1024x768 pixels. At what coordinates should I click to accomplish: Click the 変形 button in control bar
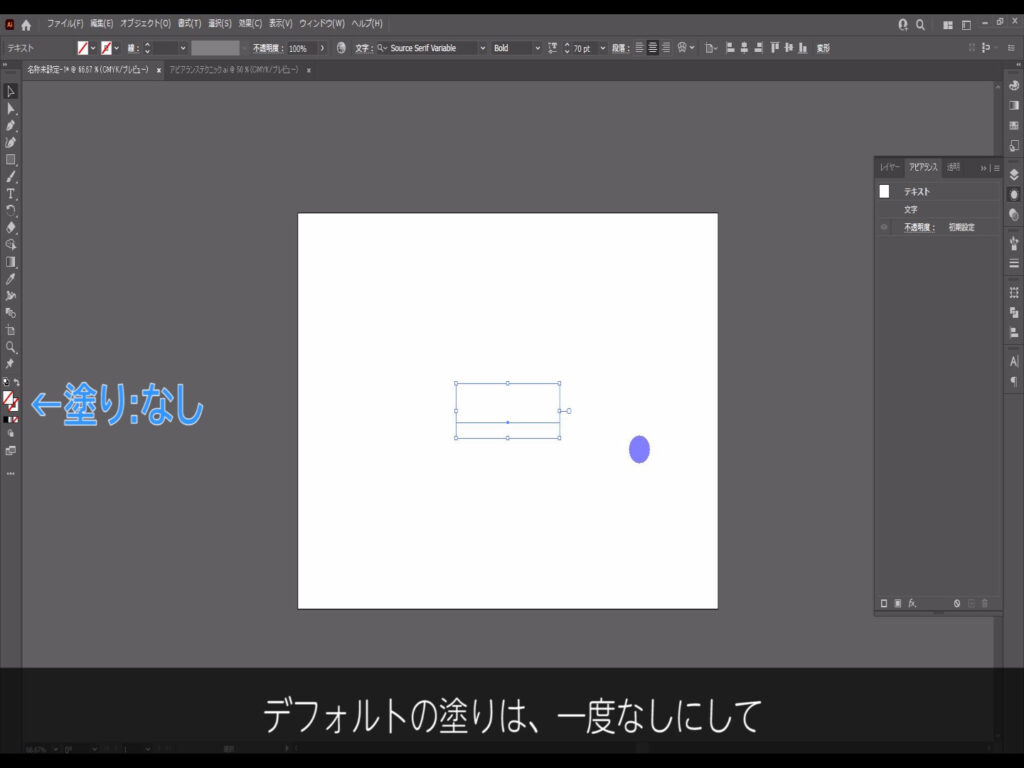(823, 48)
